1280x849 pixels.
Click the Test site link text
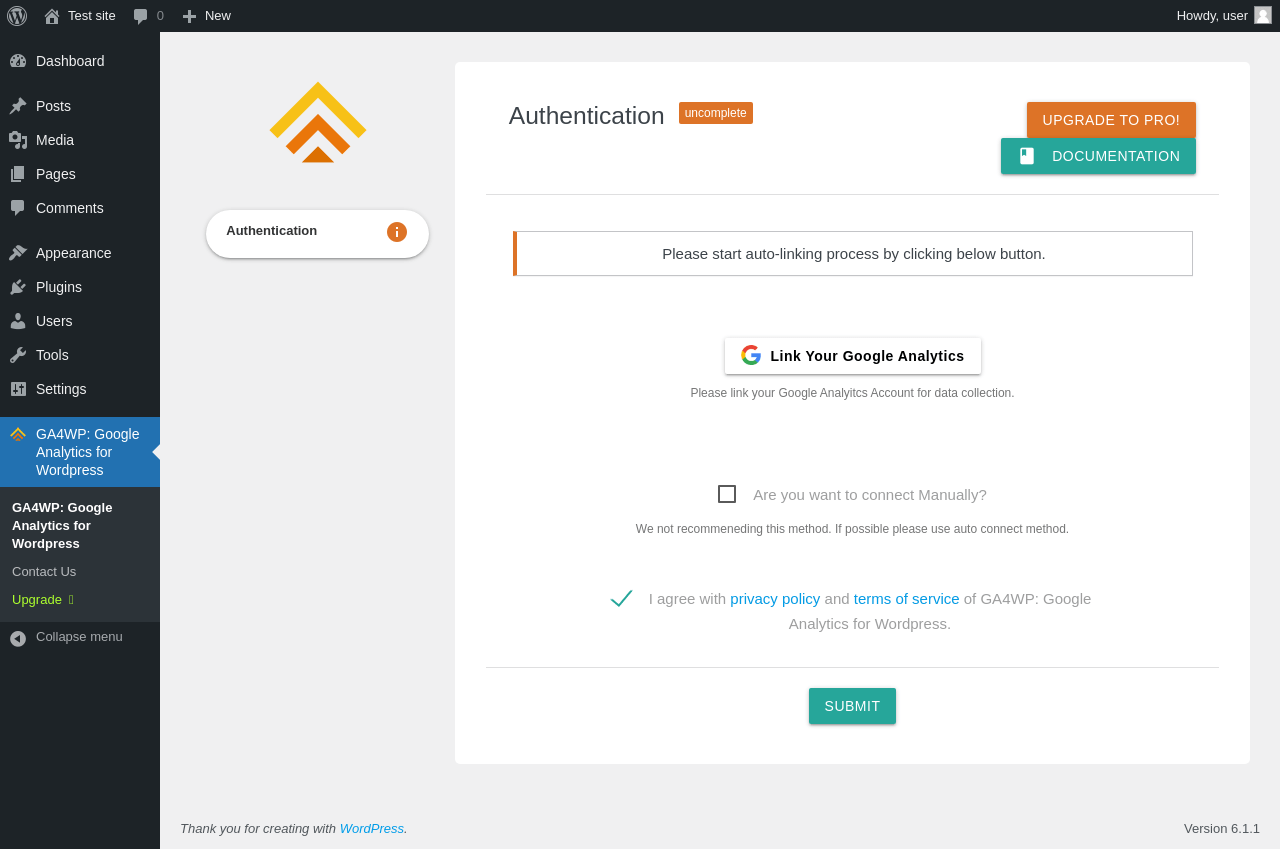click(92, 16)
